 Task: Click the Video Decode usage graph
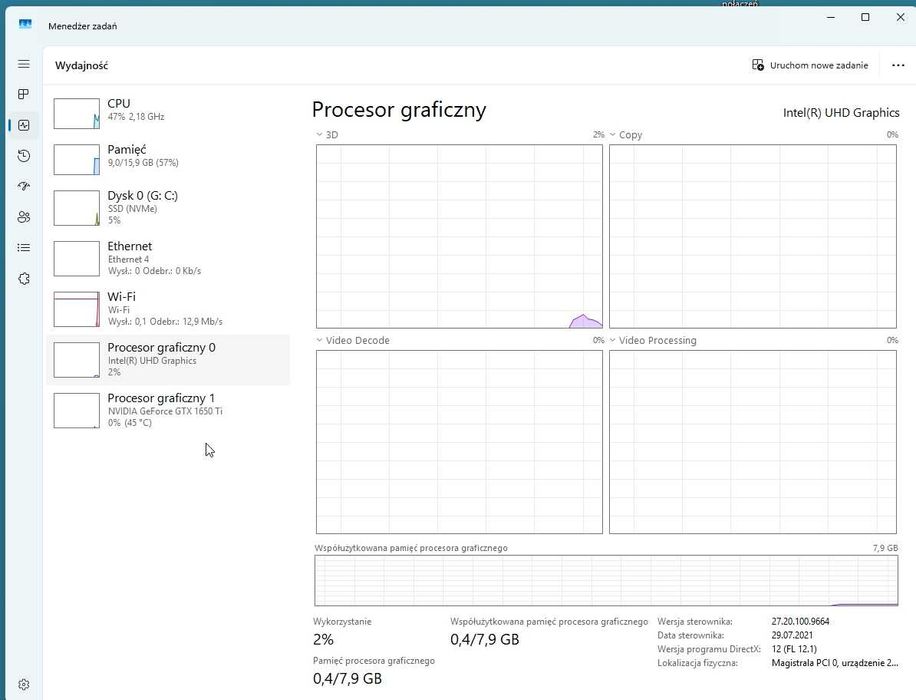click(459, 442)
